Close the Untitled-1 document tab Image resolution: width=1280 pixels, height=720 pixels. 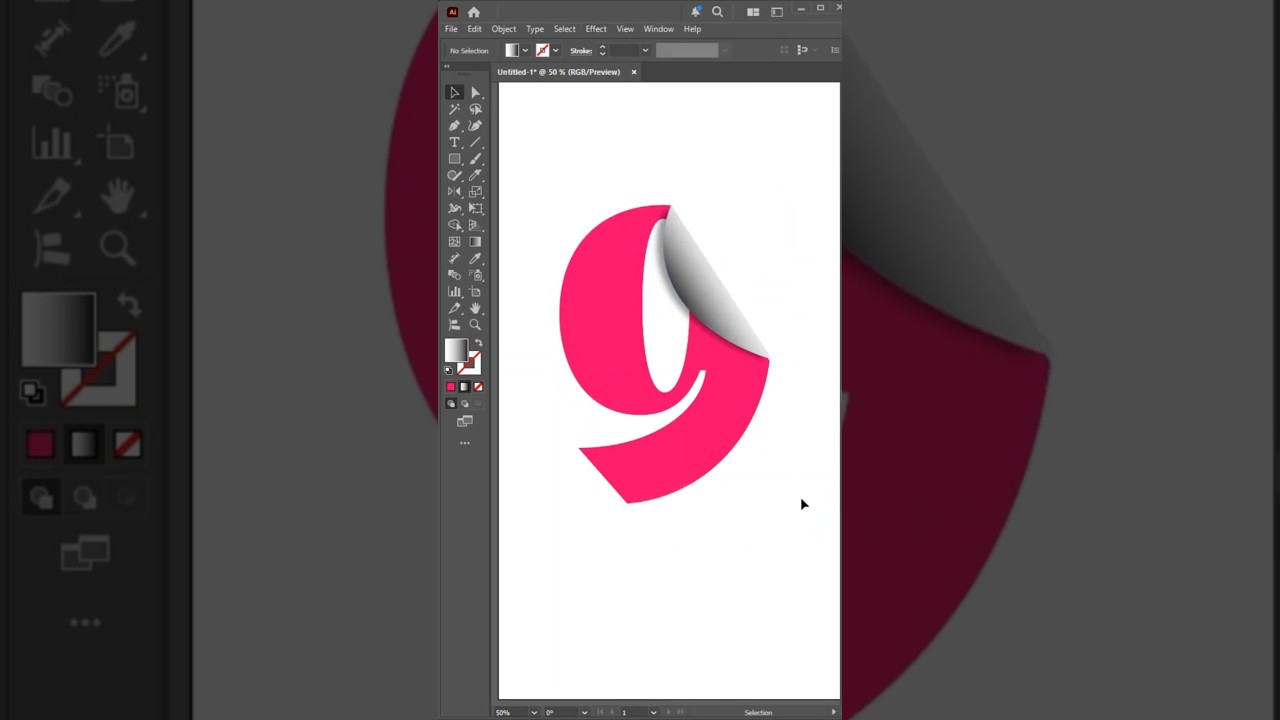click(633, 72)
